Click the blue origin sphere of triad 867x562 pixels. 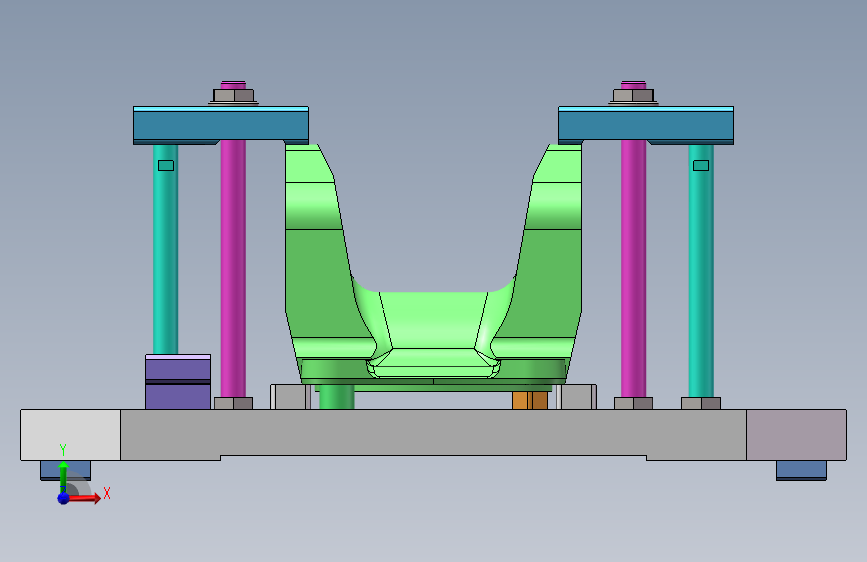(x=63, y=498)
